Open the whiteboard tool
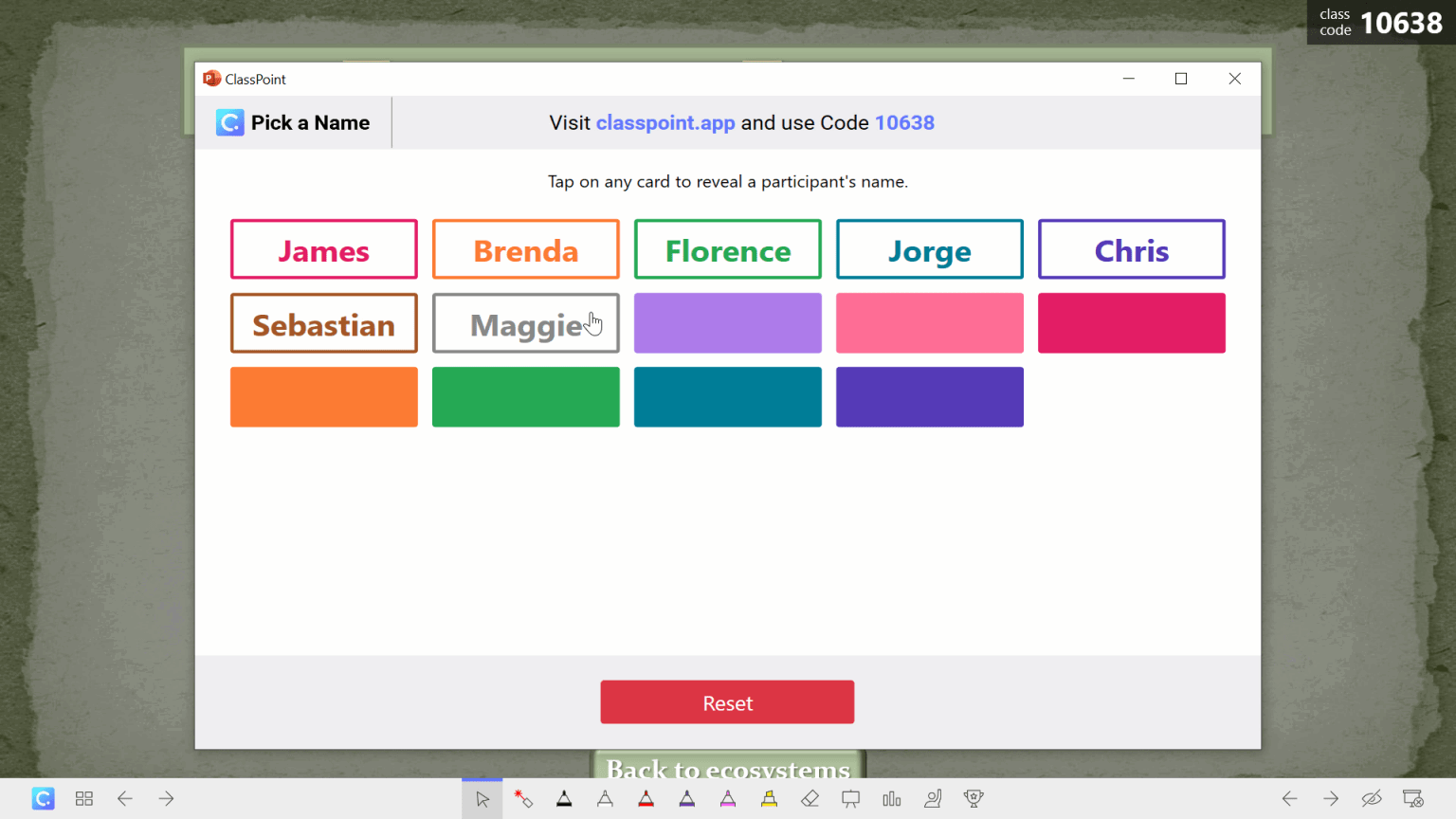 click(x=850, y=798)
